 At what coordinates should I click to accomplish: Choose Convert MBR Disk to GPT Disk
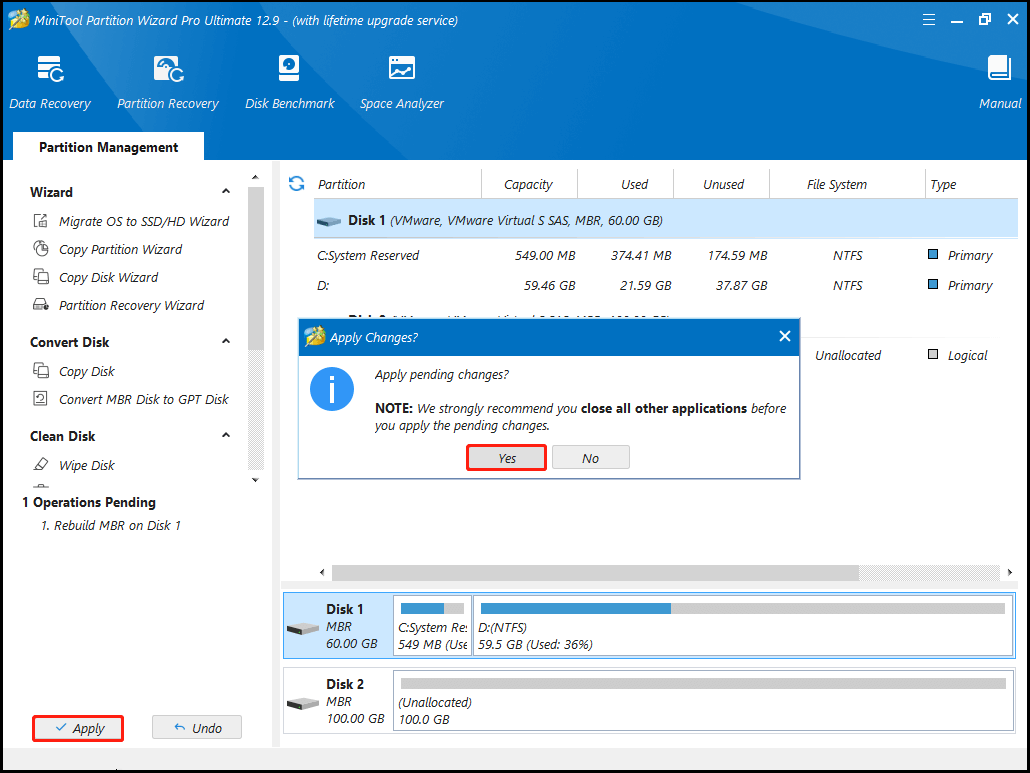(143, 399)
